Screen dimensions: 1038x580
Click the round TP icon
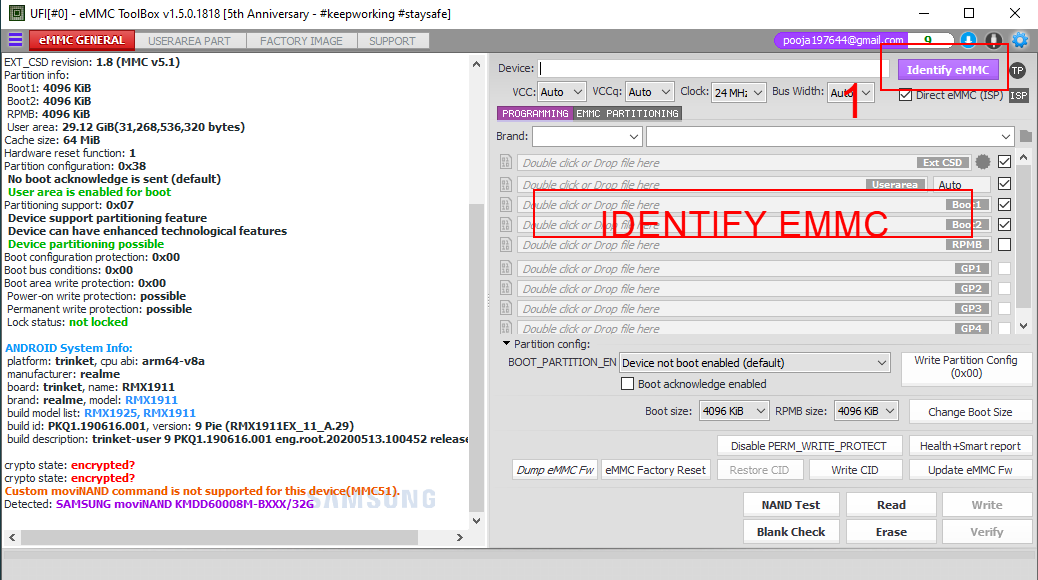[x=1017, y=70]
